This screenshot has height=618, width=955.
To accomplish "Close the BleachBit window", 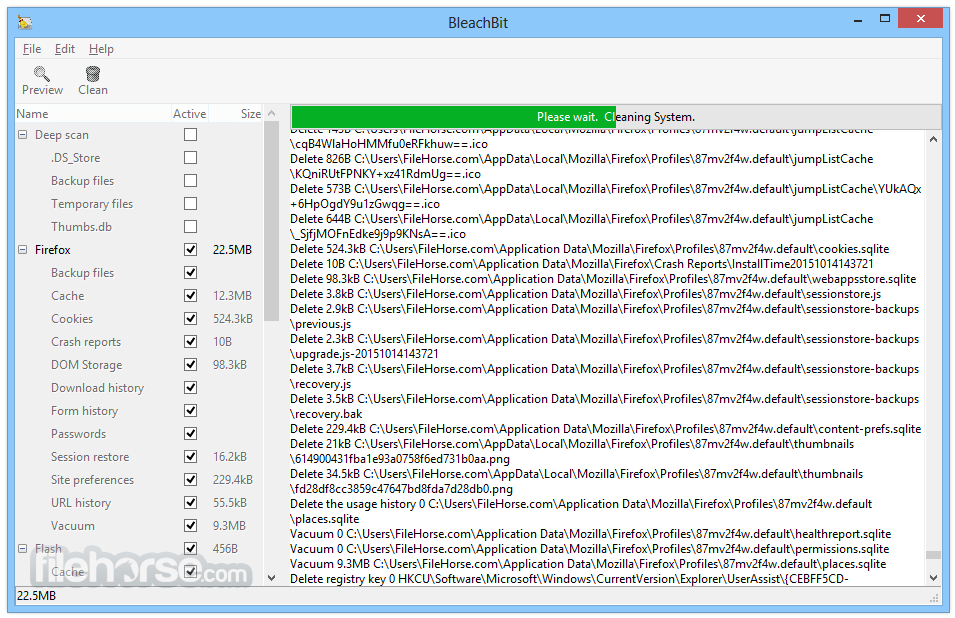I will [920, 19].
